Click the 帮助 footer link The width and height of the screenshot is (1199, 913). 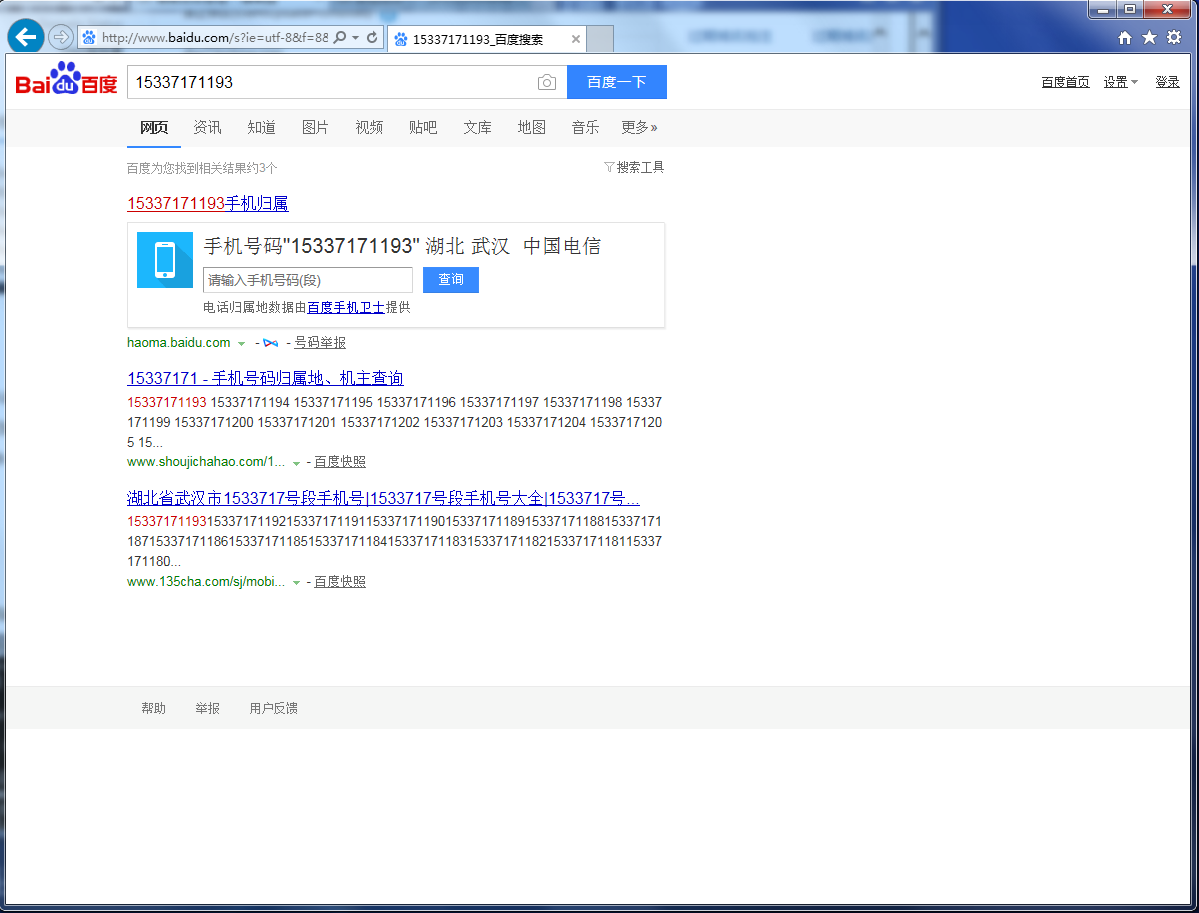pos(153,708)
